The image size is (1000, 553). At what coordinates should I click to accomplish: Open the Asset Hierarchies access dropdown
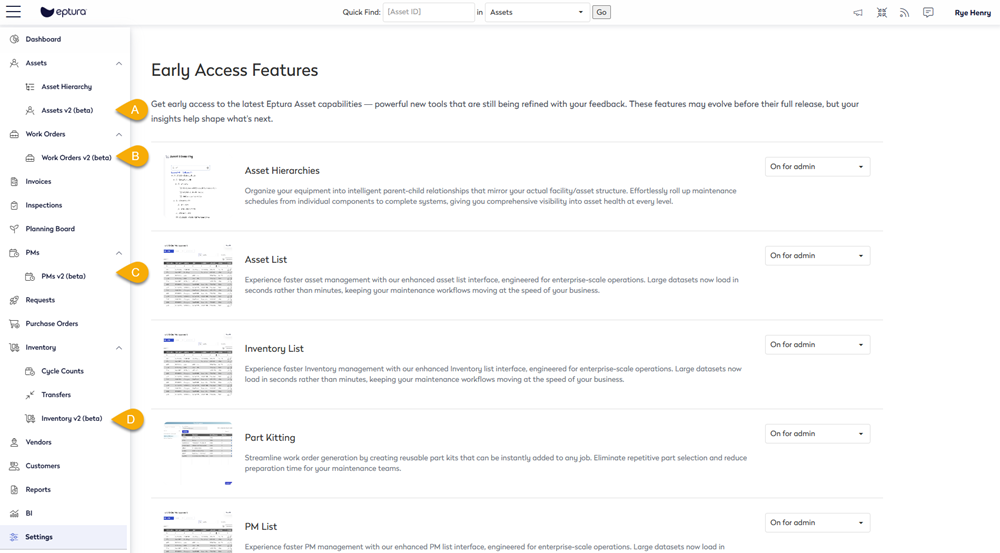[817, 167]
